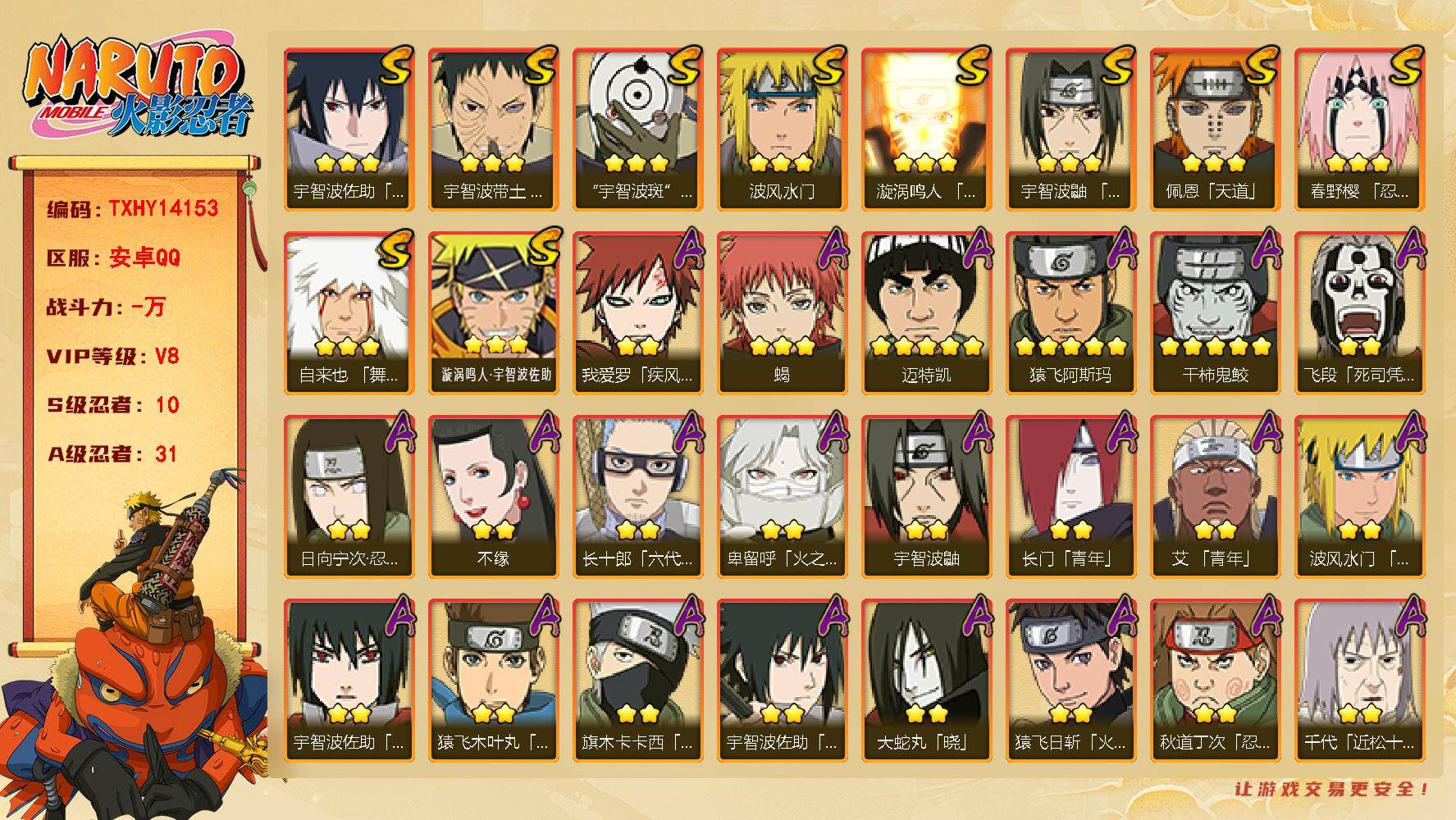
Task: Click the VIP等级 V8 entry on scroll
Action: pos(113,357)
